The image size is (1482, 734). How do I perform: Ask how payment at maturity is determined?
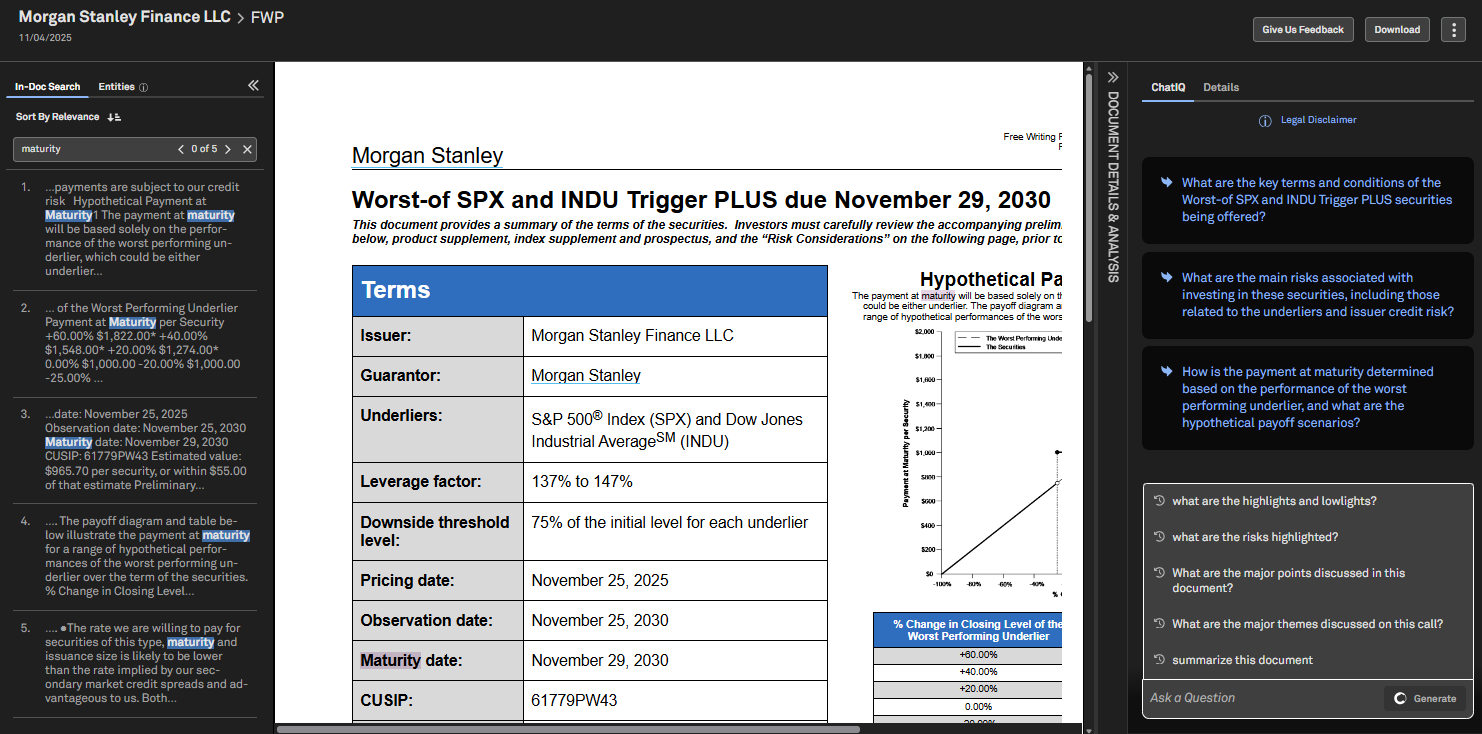[x=1308, y=397]
